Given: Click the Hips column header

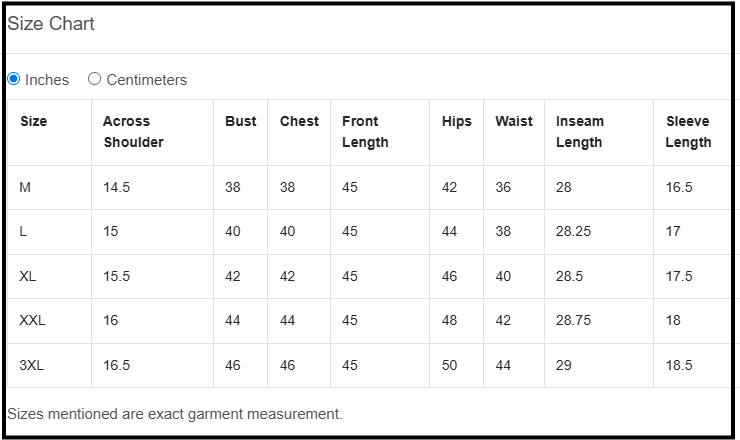Looking at the screenshot, I should click(x=456, y=121).
